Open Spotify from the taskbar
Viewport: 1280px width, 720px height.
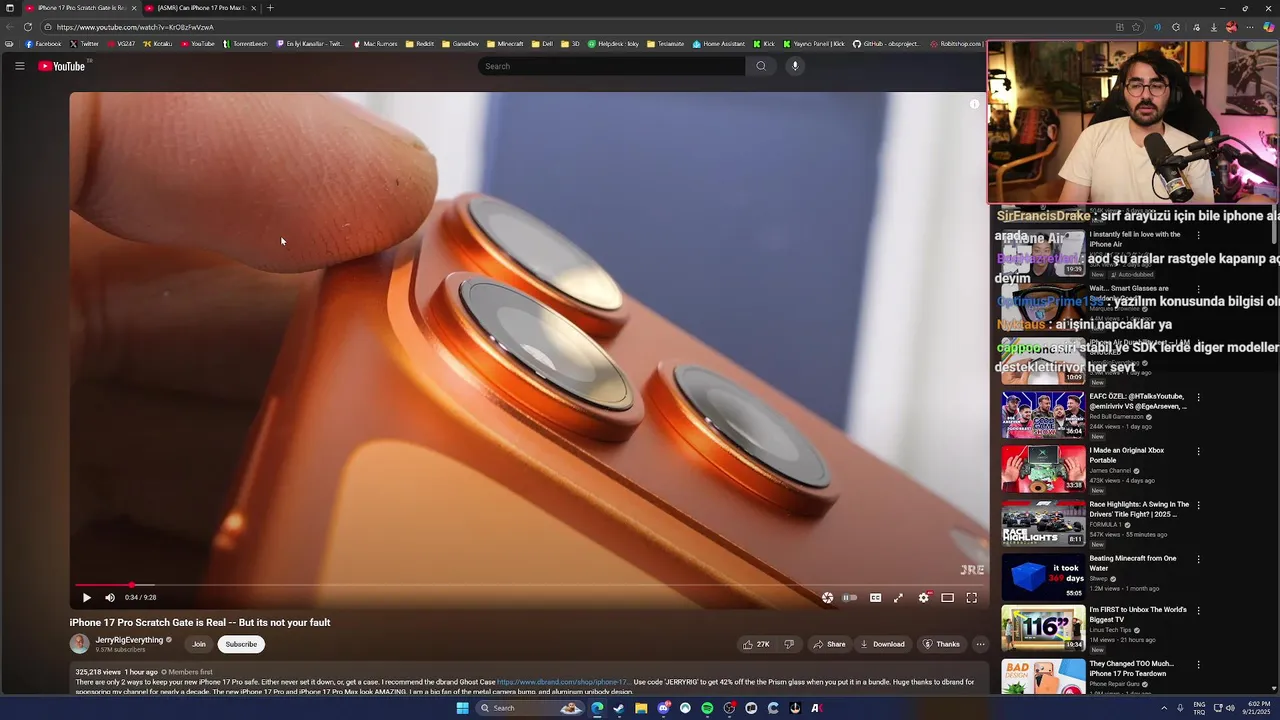[x=707, y=708]
